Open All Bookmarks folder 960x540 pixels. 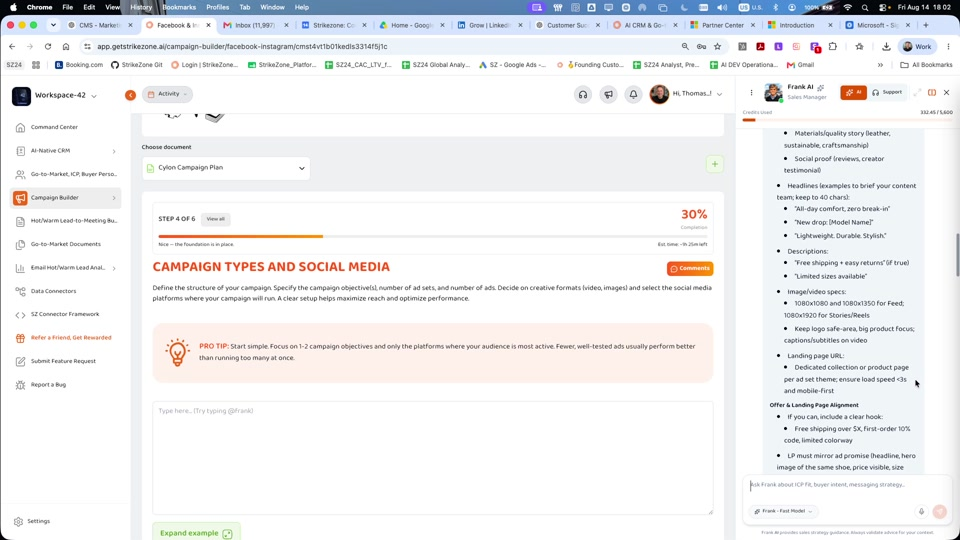point(926,65)
